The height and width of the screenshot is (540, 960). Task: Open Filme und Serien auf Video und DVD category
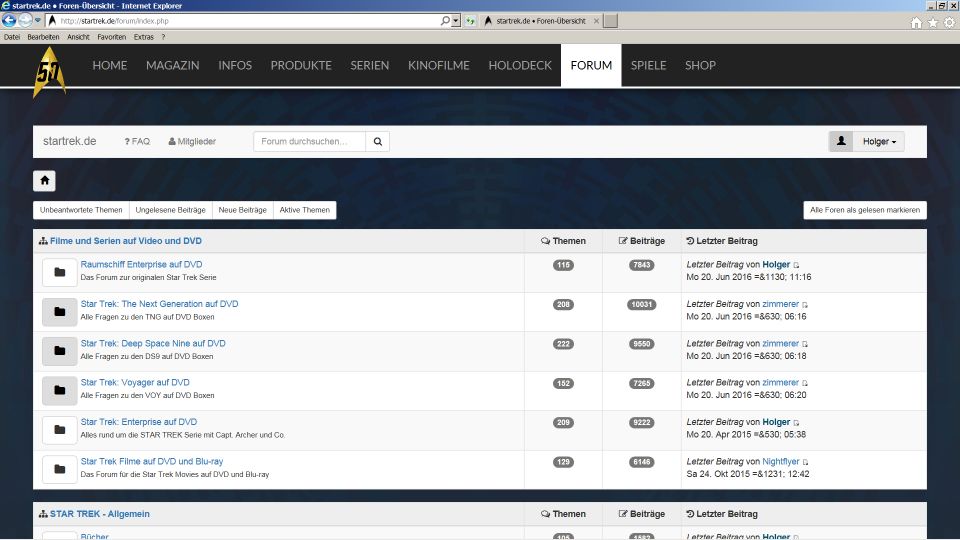pyautogui.click(x=126, y=241)
